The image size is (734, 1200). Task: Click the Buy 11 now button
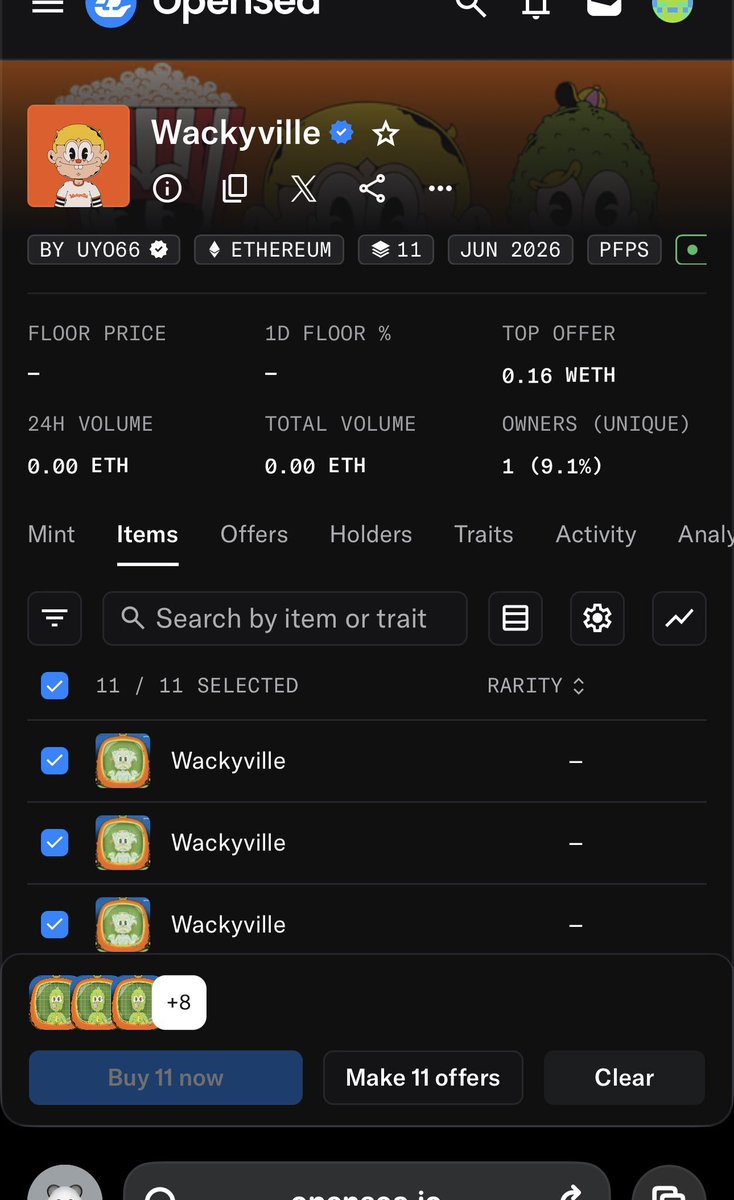tap(166, 1077)
